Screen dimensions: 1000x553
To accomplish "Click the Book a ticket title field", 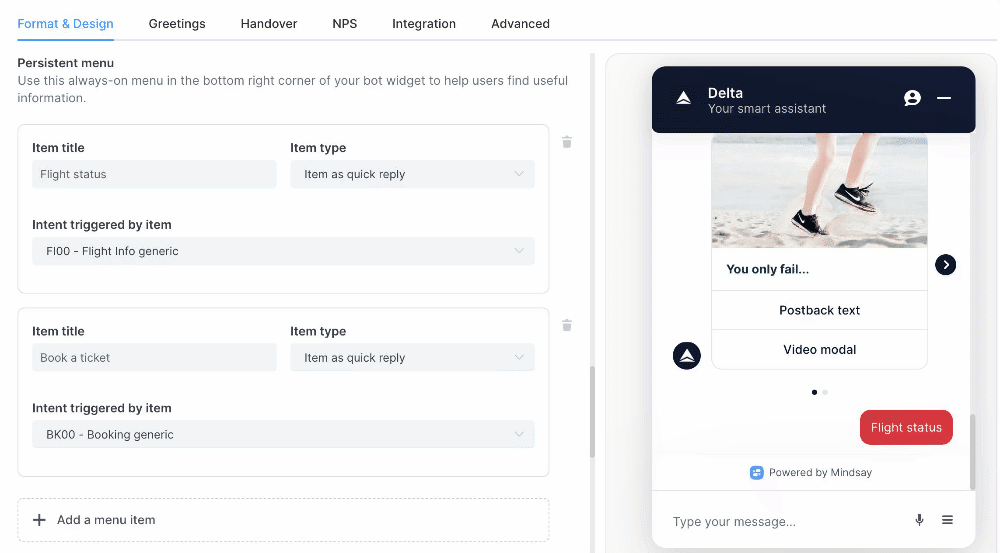I will click(154, 358).
